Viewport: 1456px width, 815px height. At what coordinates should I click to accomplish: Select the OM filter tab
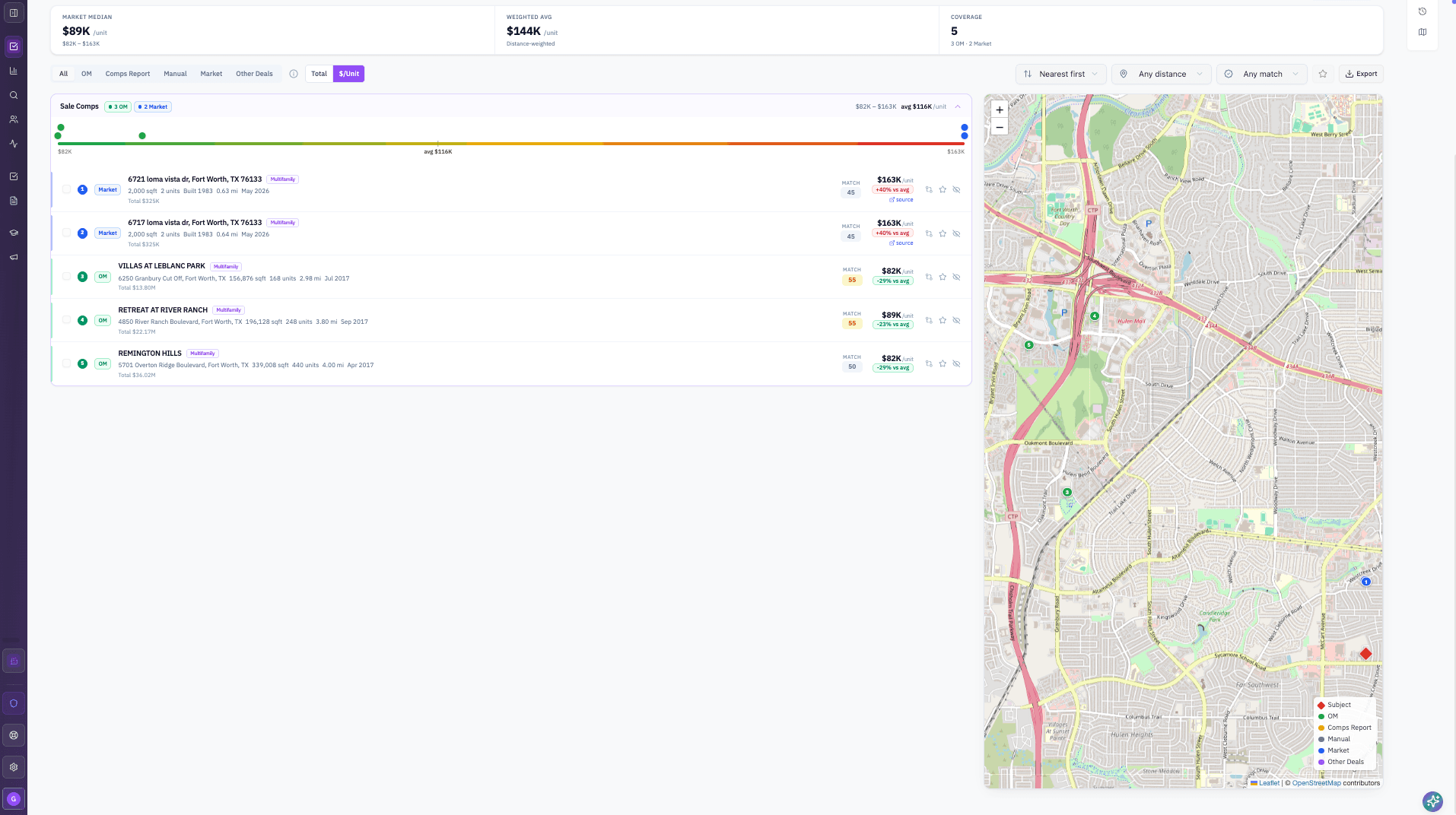pyautogui.click(x=87, y=74)
